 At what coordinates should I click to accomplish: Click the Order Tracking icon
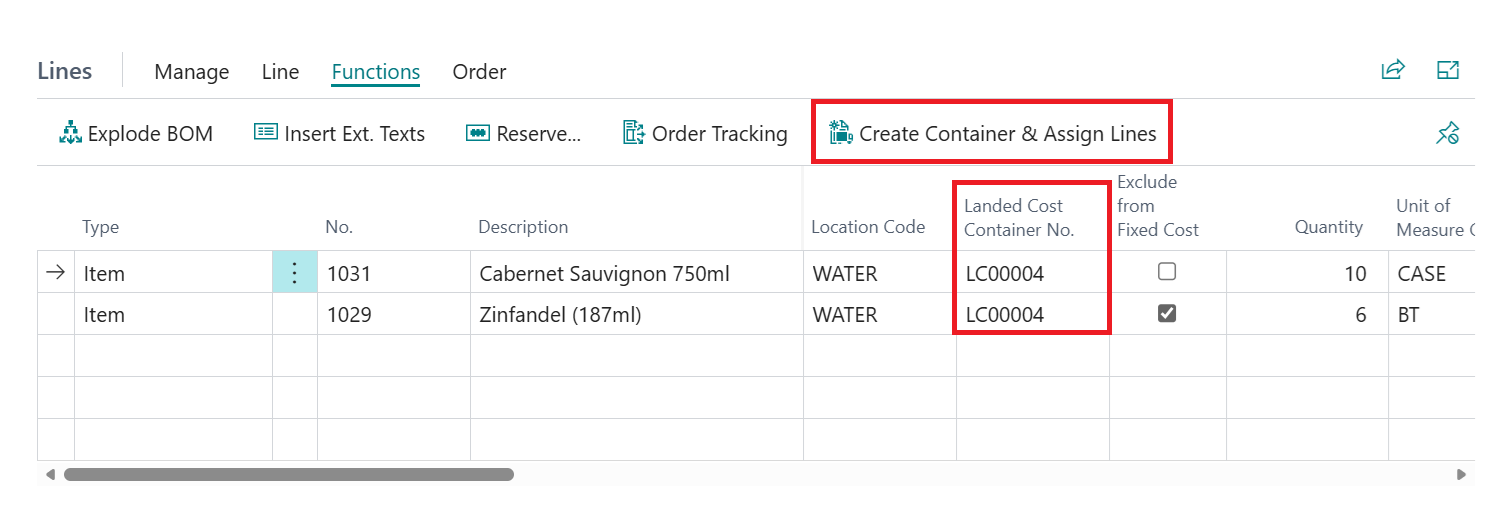pos(634,134)
